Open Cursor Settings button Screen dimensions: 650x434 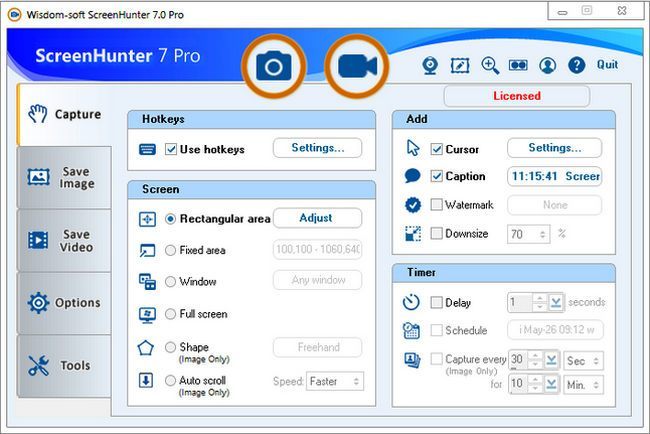pyautogui.click(x=555, y=148)
